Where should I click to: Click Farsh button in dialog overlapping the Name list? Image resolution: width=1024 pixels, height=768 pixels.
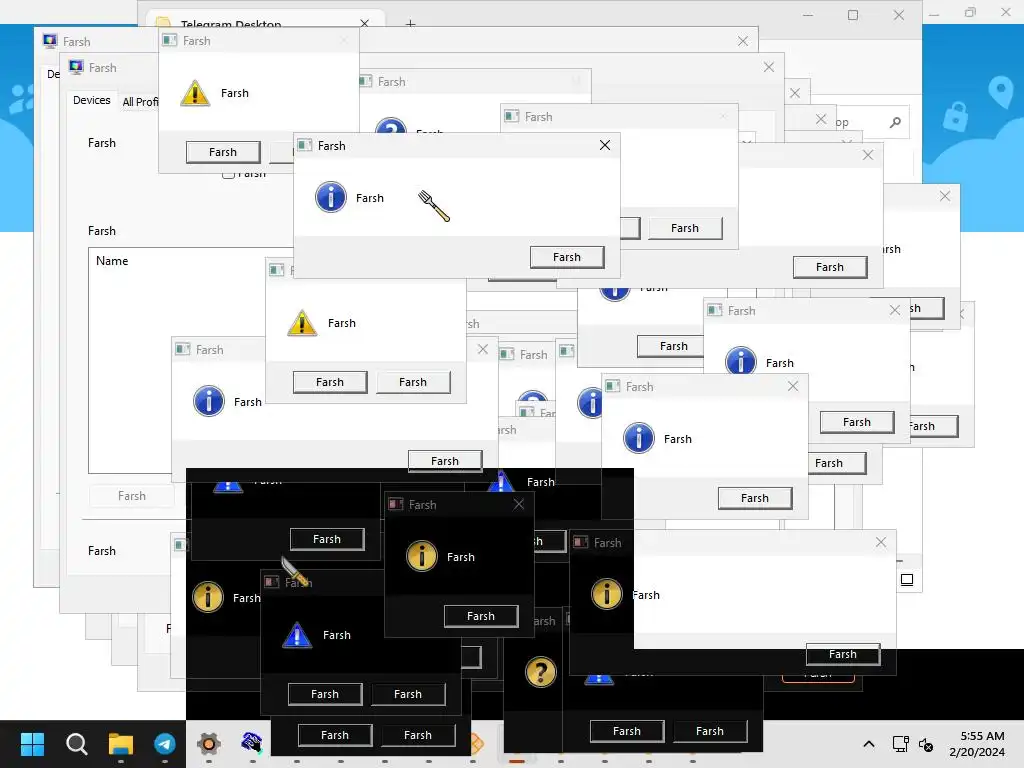[445, 460]
